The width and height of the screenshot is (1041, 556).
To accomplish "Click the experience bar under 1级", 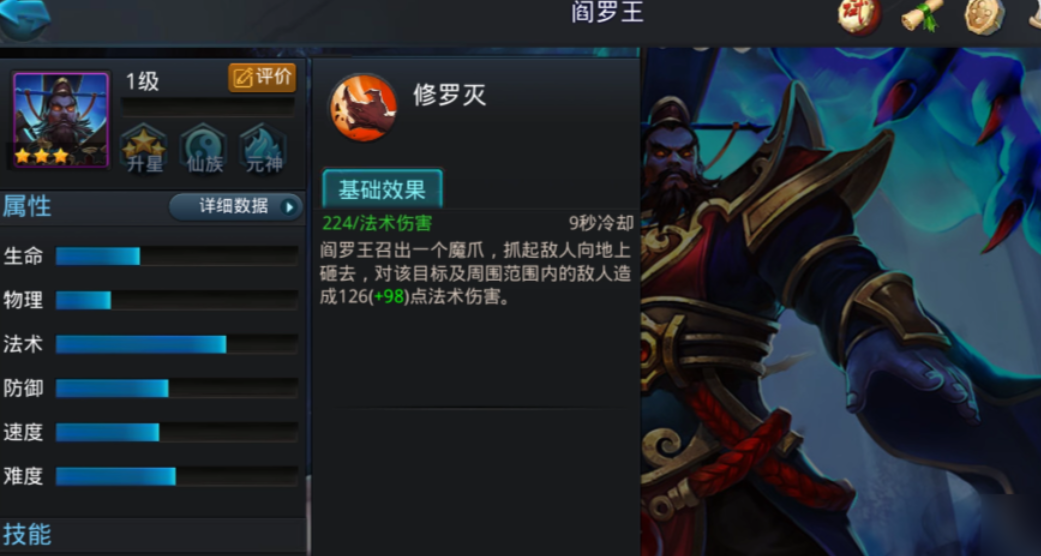I will (208, 107).
